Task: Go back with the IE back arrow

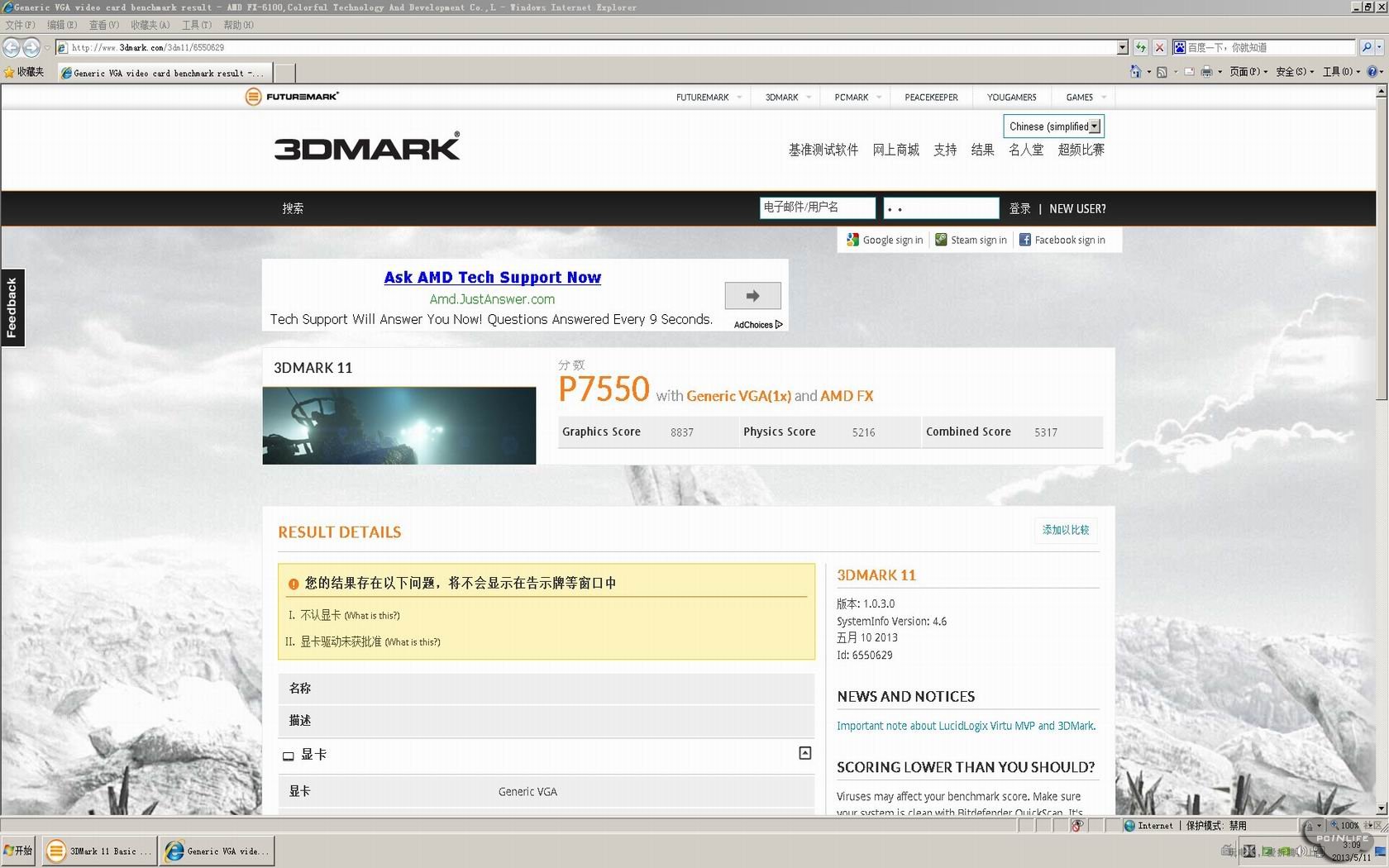Action: (x=12, y=47)
